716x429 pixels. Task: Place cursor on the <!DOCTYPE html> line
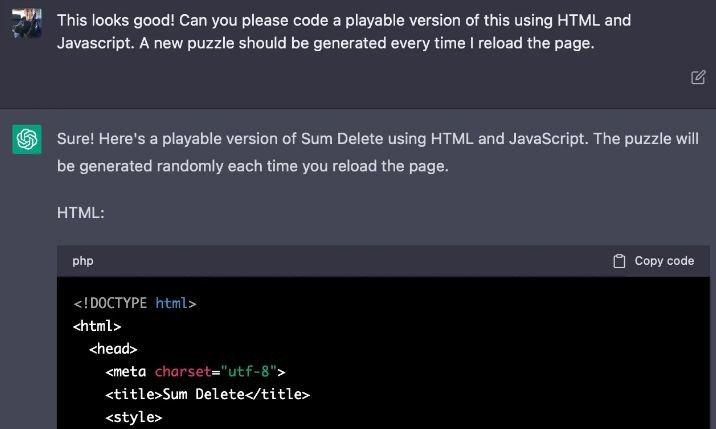[x=135, y=303]
